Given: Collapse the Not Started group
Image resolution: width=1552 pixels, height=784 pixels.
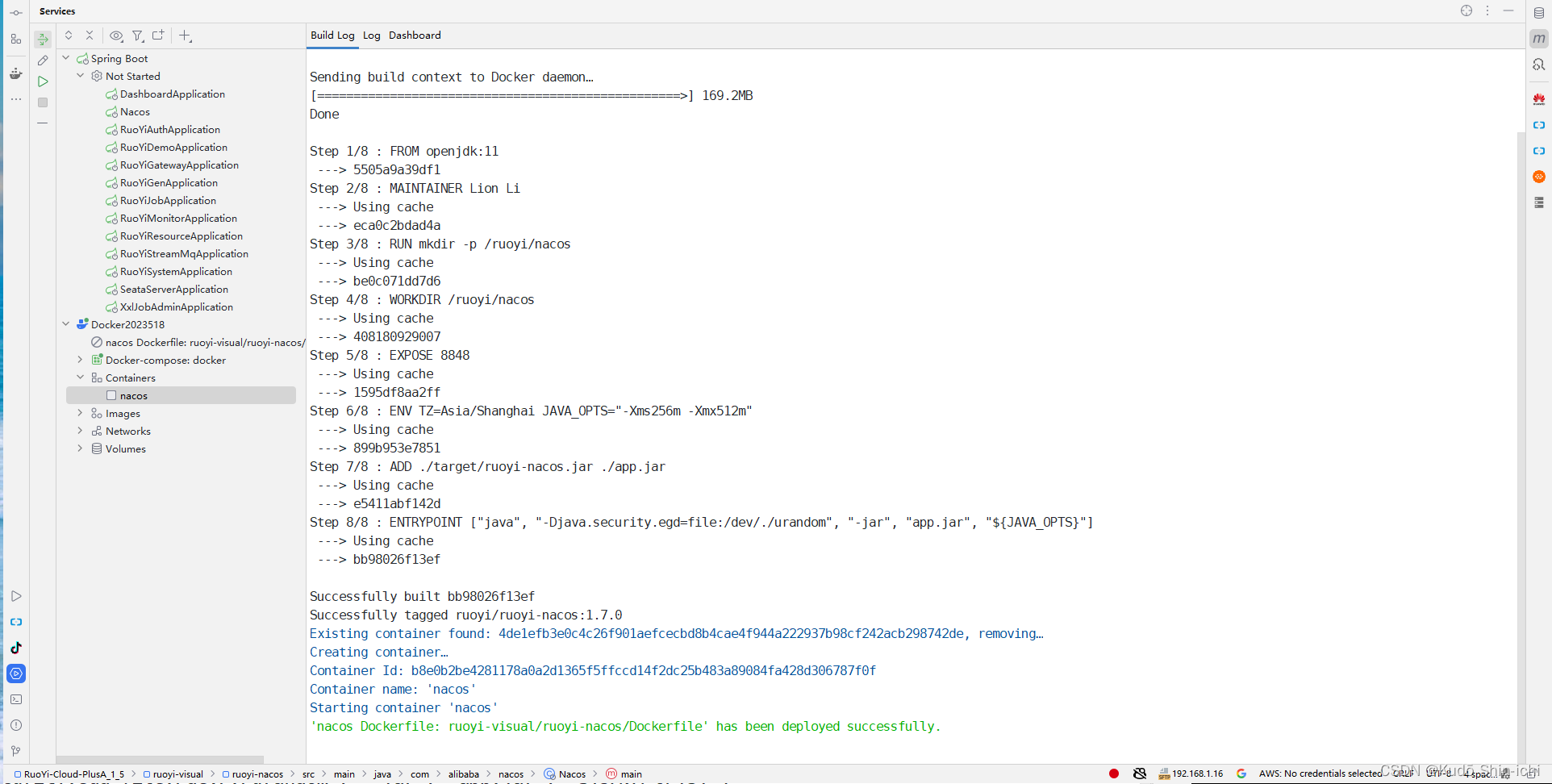Looking at the screenshot, I should point(81,76).
